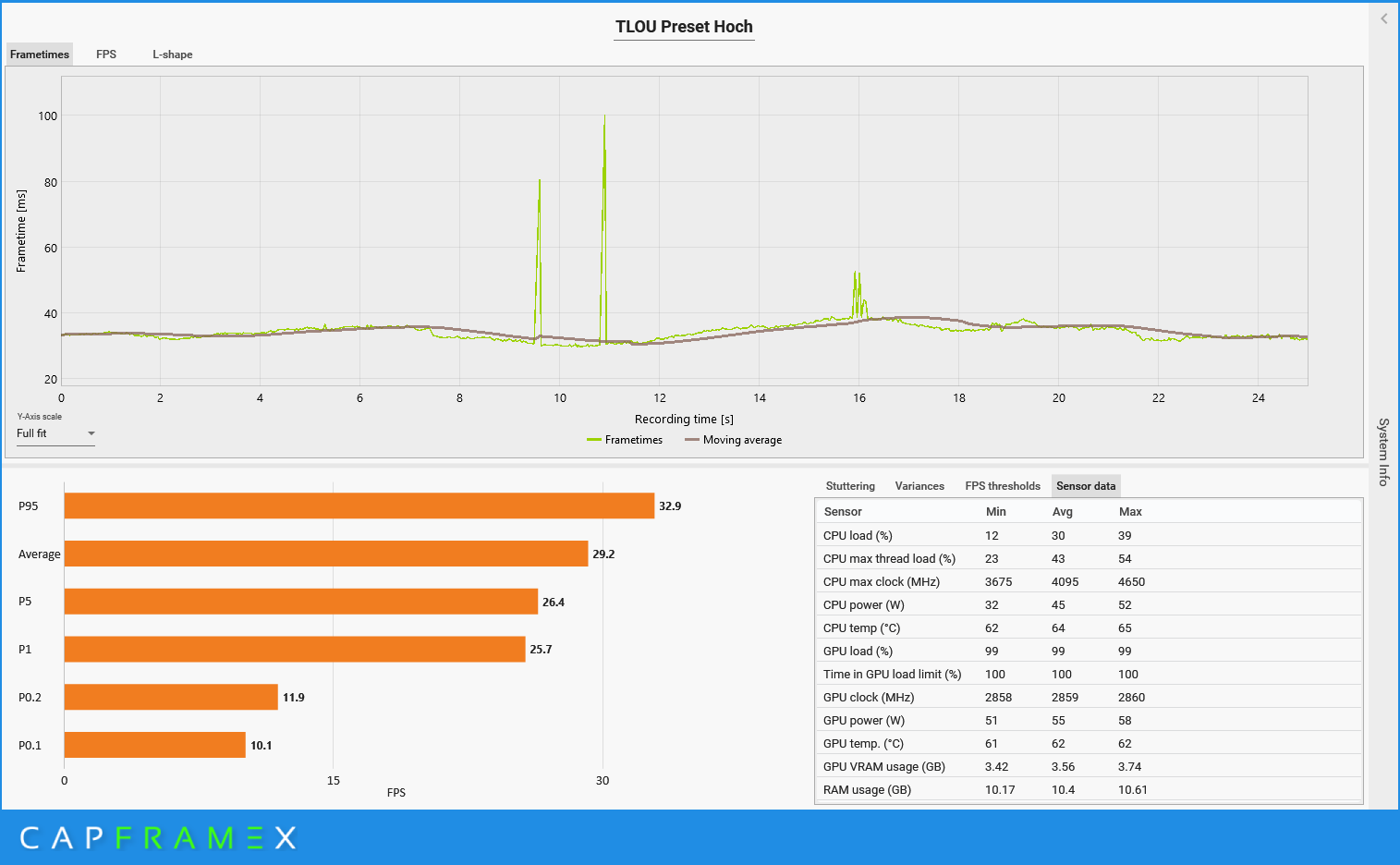This screenshot has width=1400, height=865.
Task: Select the CPU load (%) row
Action: 1089,535
